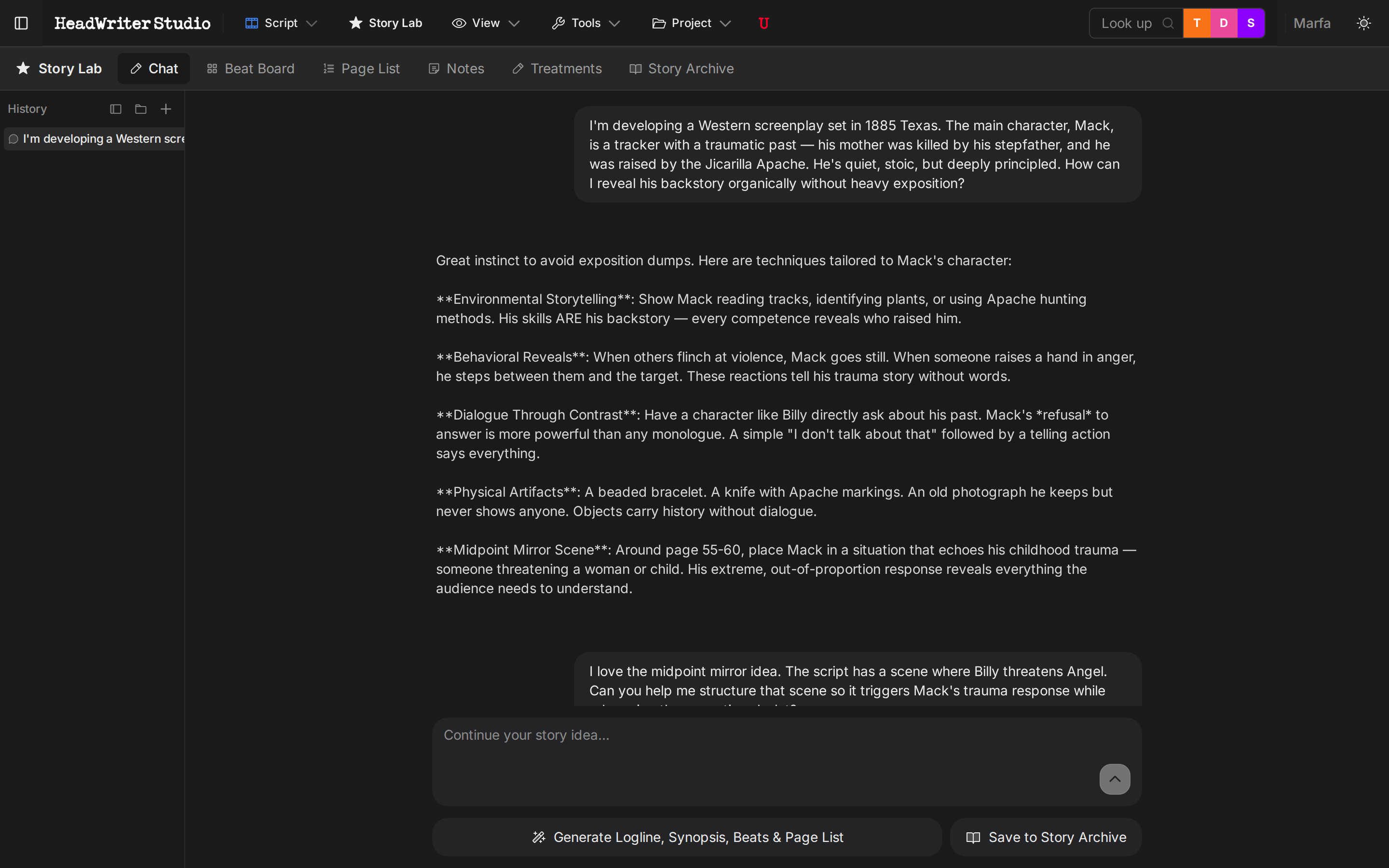Click Save to Story Archive
Screen dimensions: 1389x868
(1045, 837)
